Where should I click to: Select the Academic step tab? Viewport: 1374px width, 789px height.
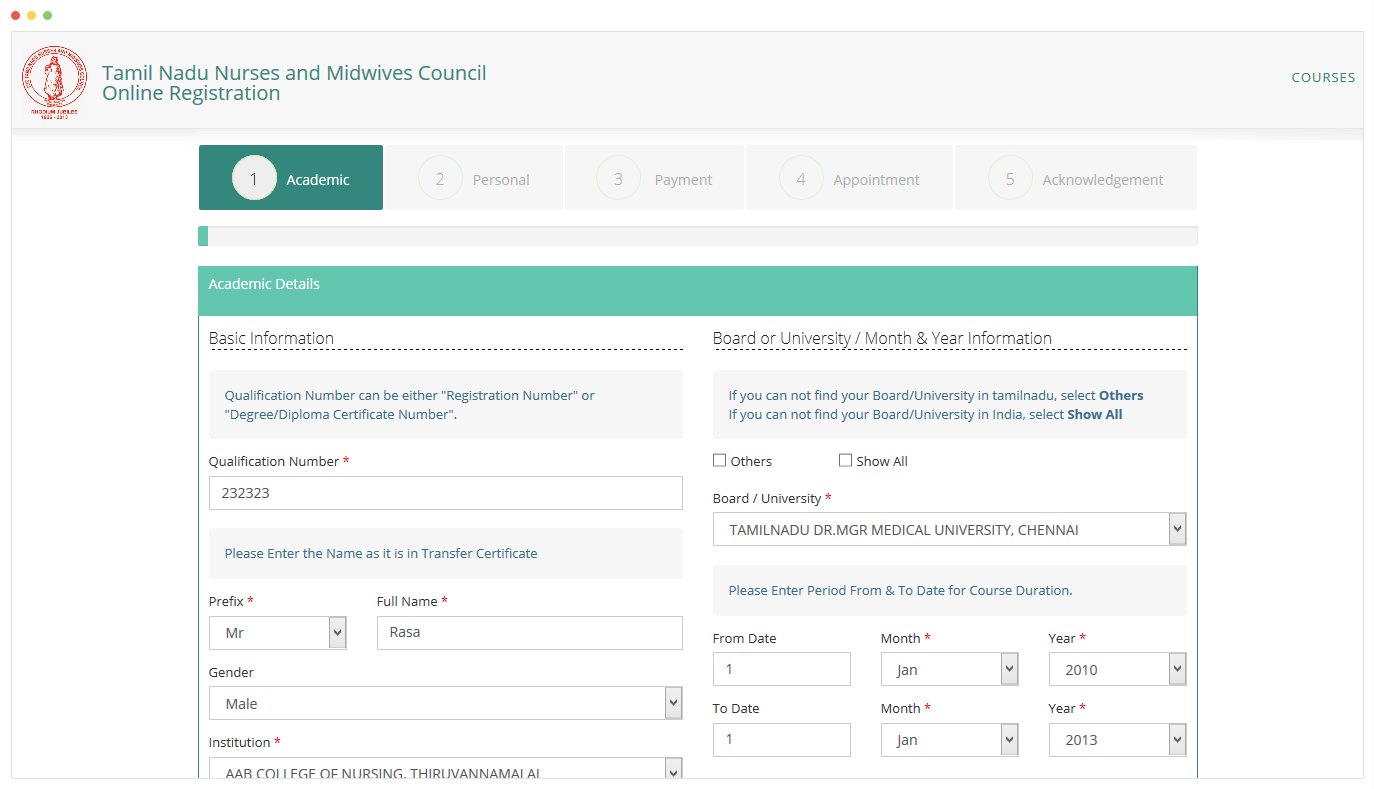tap(291, 178)
